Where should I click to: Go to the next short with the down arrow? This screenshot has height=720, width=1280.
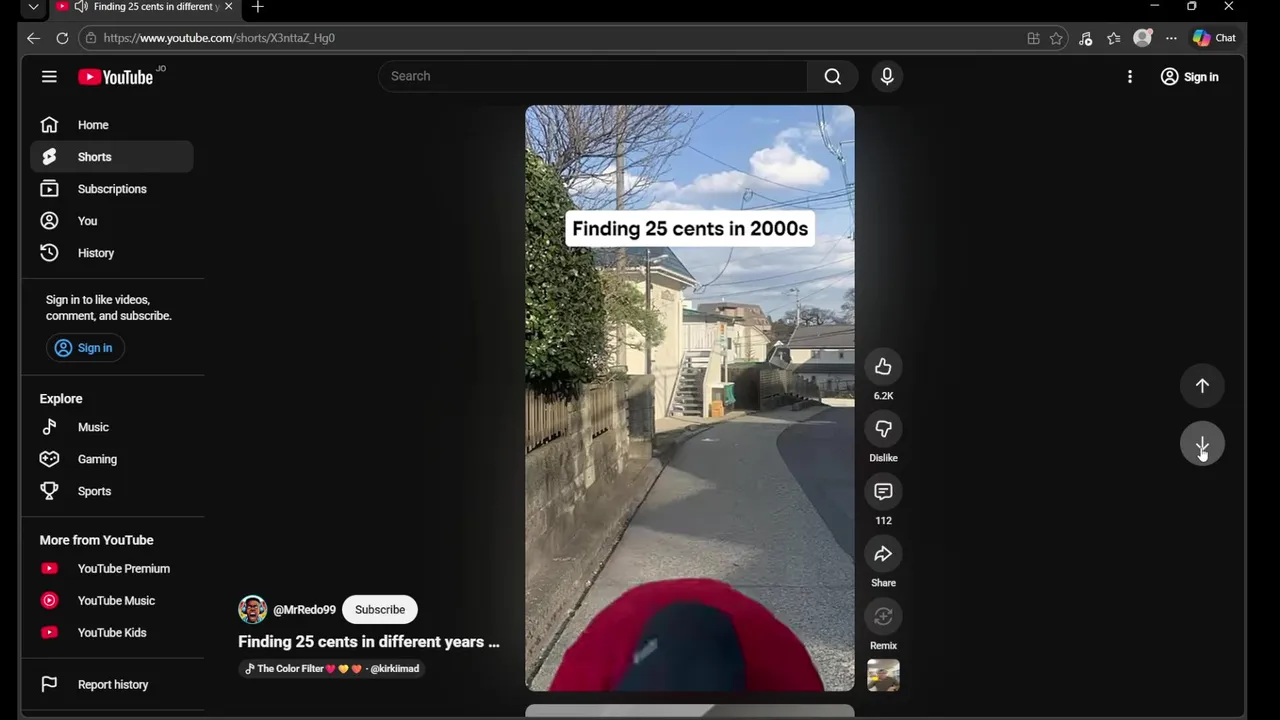pos(1202,445)
